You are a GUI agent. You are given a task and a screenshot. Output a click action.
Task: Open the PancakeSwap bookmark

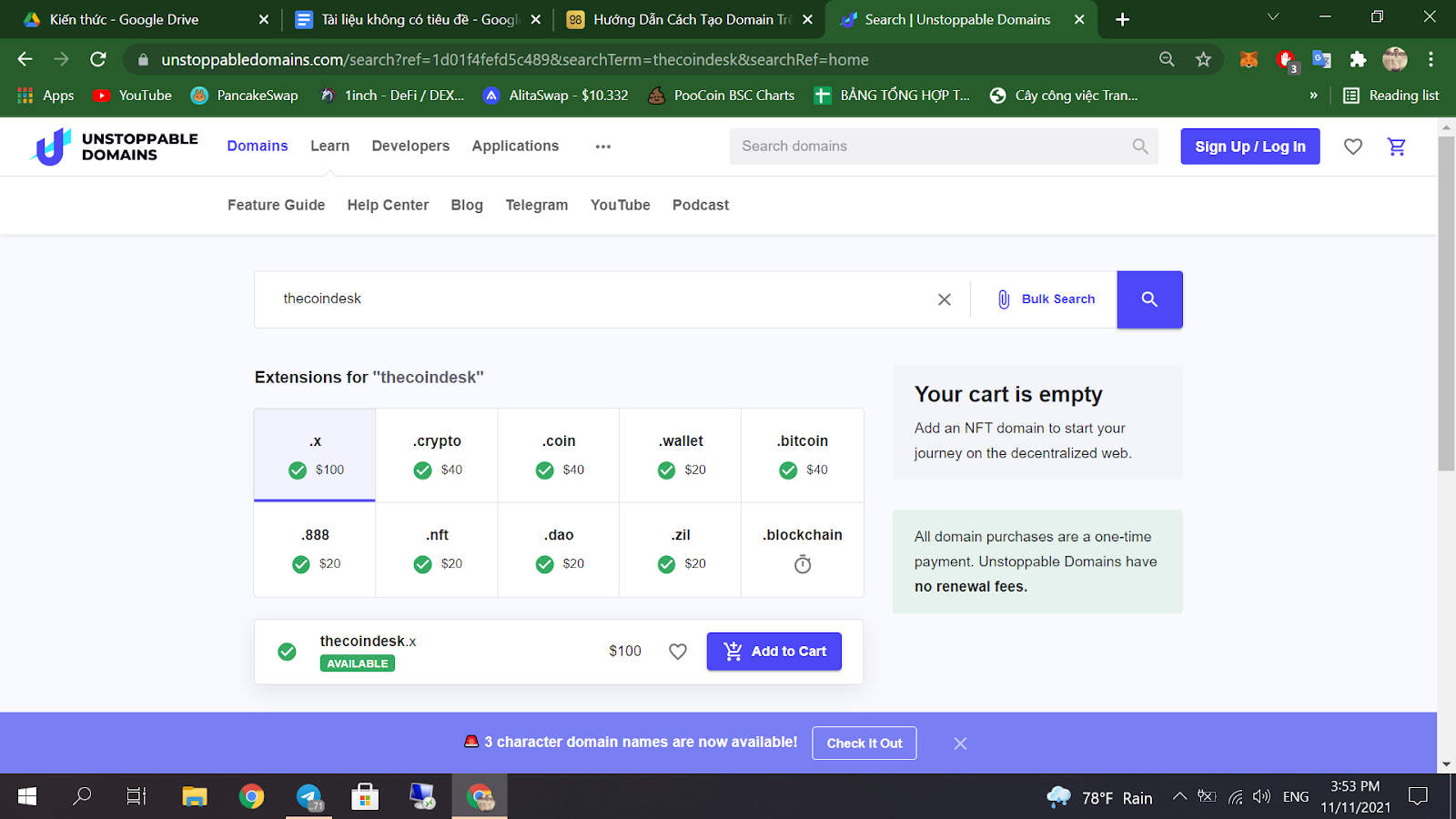pyautogui.click(x=245, y=95)
